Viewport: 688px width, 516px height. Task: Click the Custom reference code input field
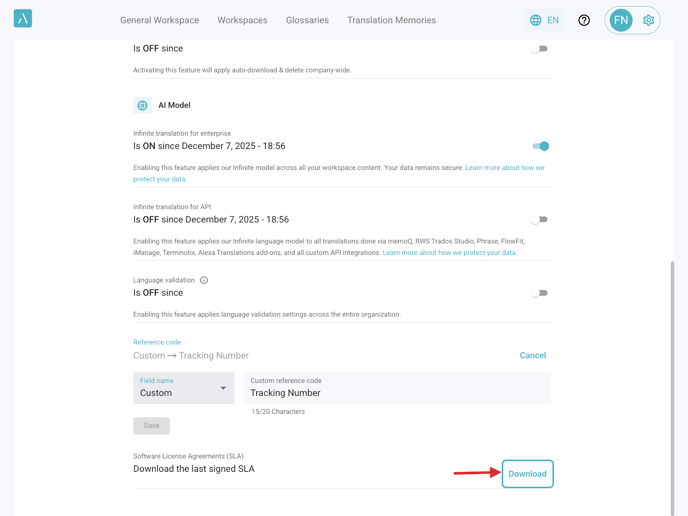point(397,392)
